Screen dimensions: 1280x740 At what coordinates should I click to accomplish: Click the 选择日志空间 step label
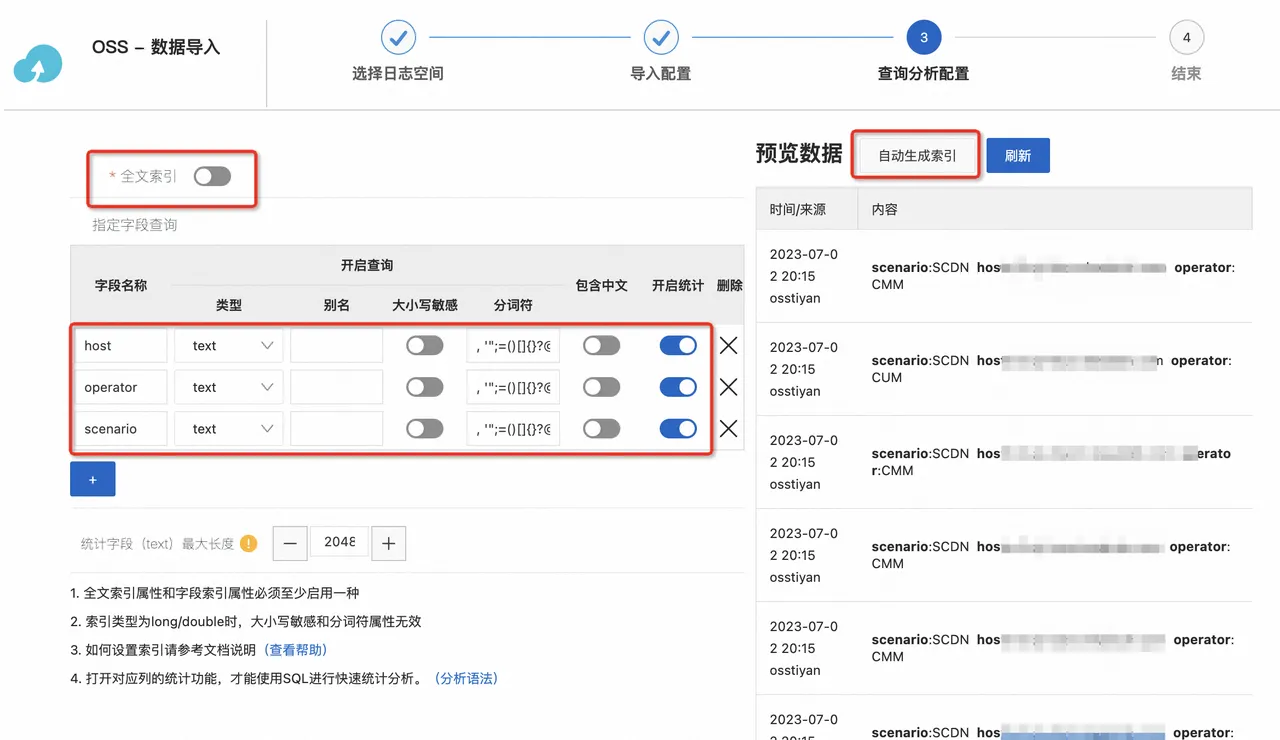tap(398, 74)
